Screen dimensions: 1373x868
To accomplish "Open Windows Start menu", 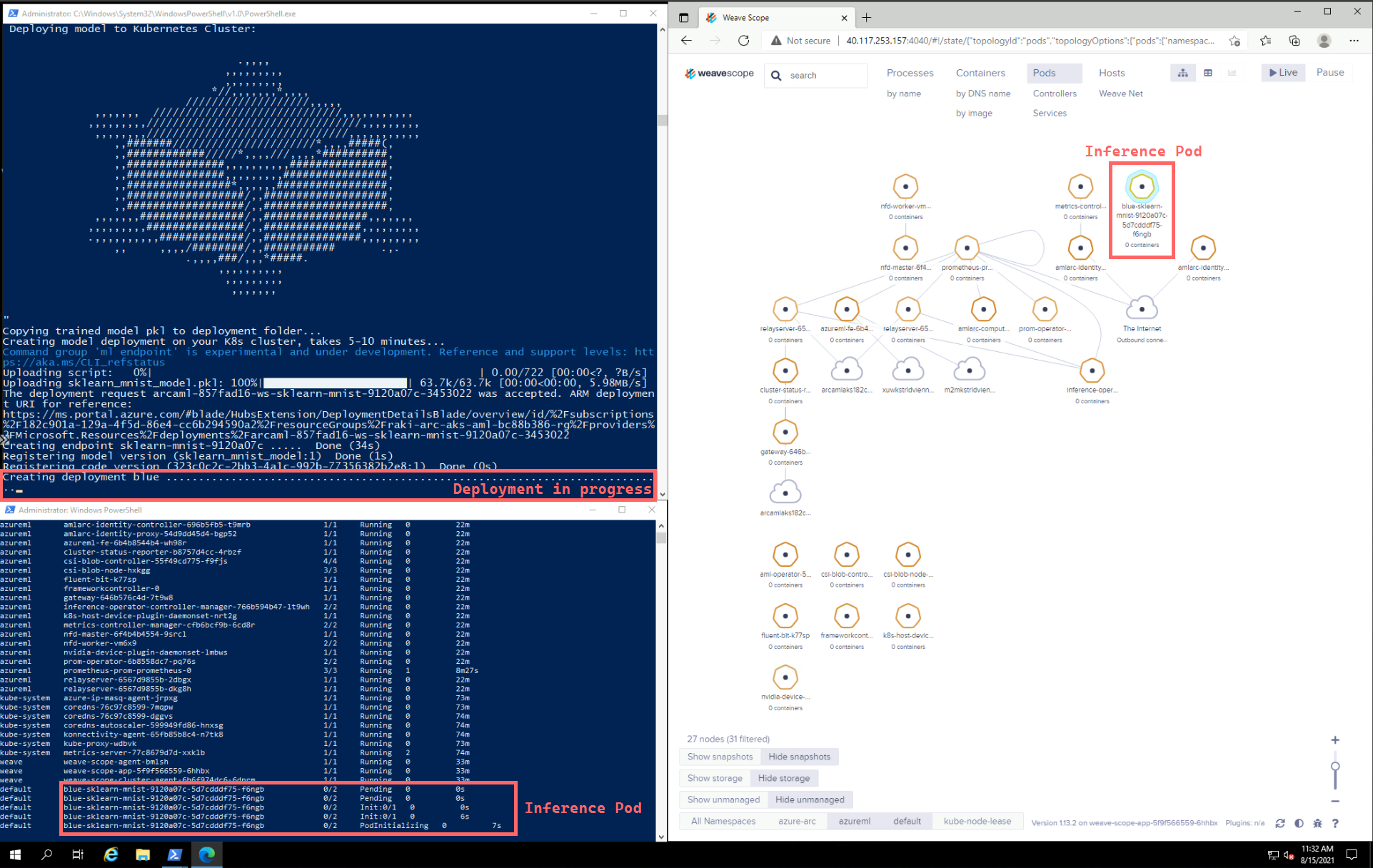I will (15, 854).
